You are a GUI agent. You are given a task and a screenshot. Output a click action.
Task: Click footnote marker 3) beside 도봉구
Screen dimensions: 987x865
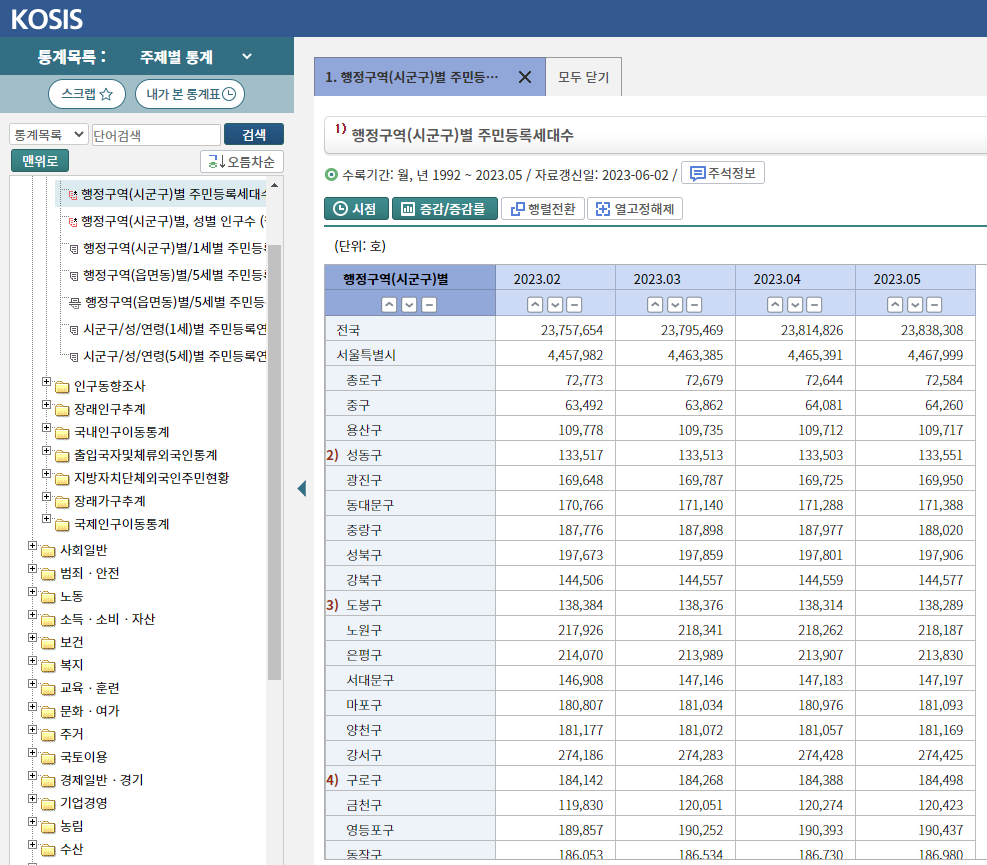click(x=332, y=605)
